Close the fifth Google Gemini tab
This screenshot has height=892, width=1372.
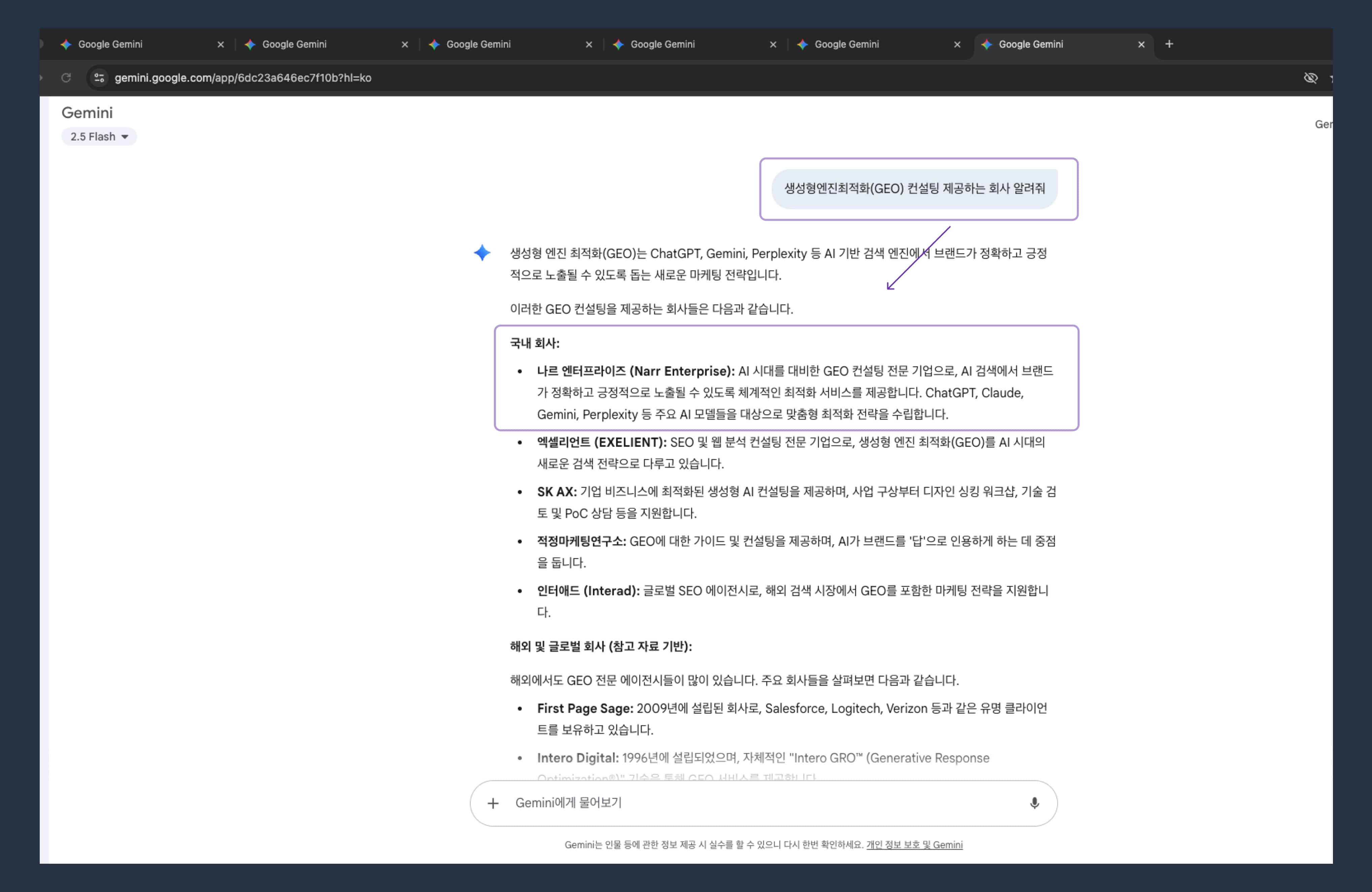click(x=957, y=44)
